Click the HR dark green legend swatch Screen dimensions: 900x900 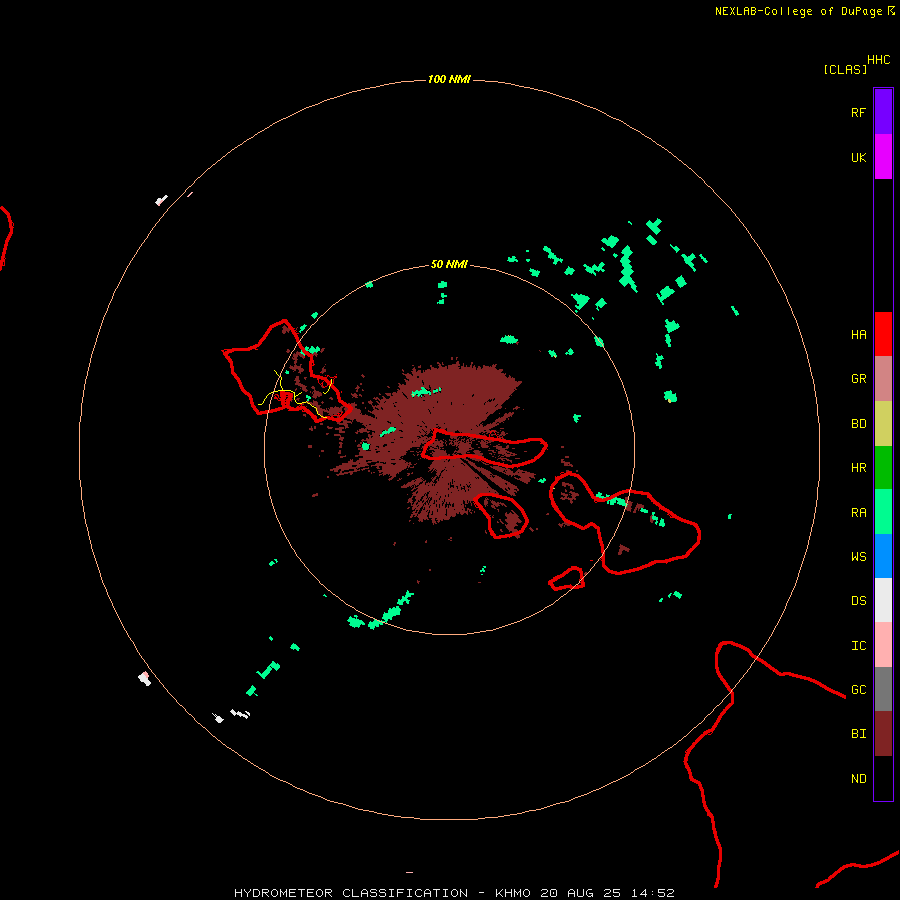click(883, 468)
